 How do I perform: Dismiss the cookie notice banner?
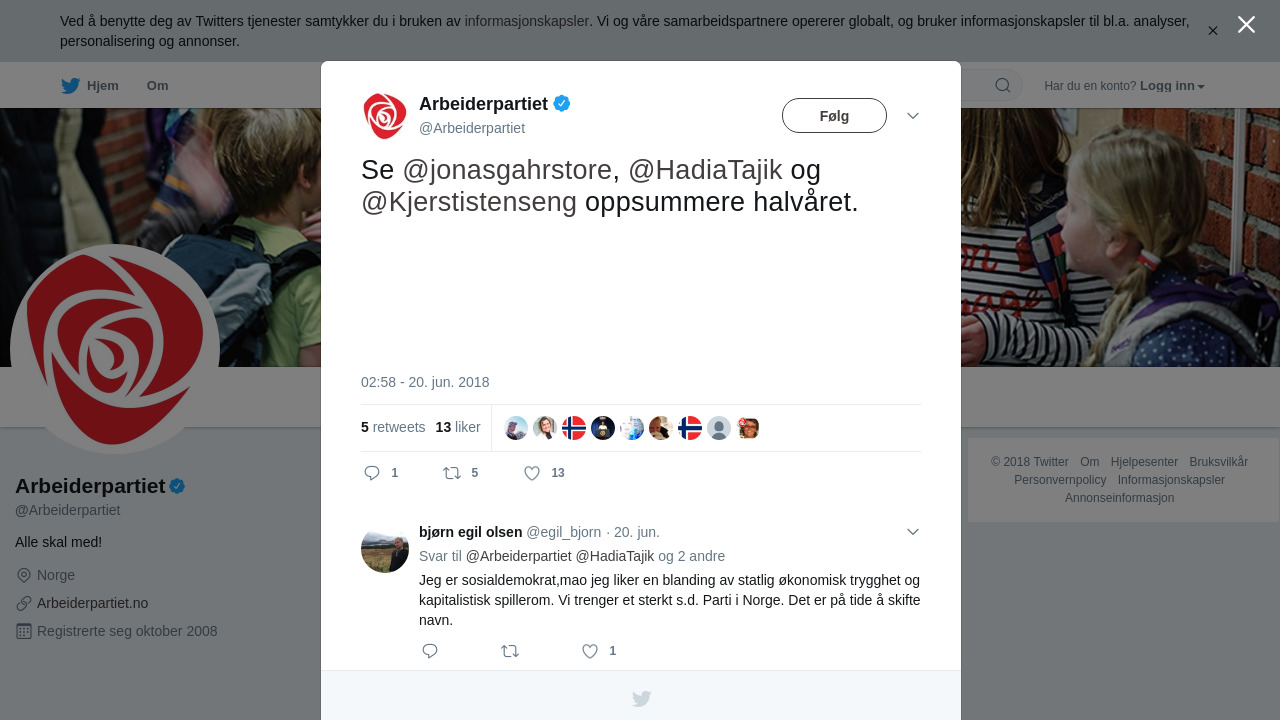point(1213,31)
